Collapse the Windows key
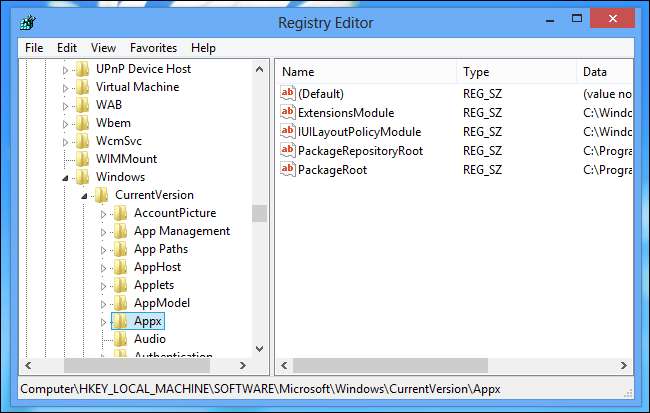The width and height of the screenshot is (650, 413). pyautogui.click(x=65, y=178)
